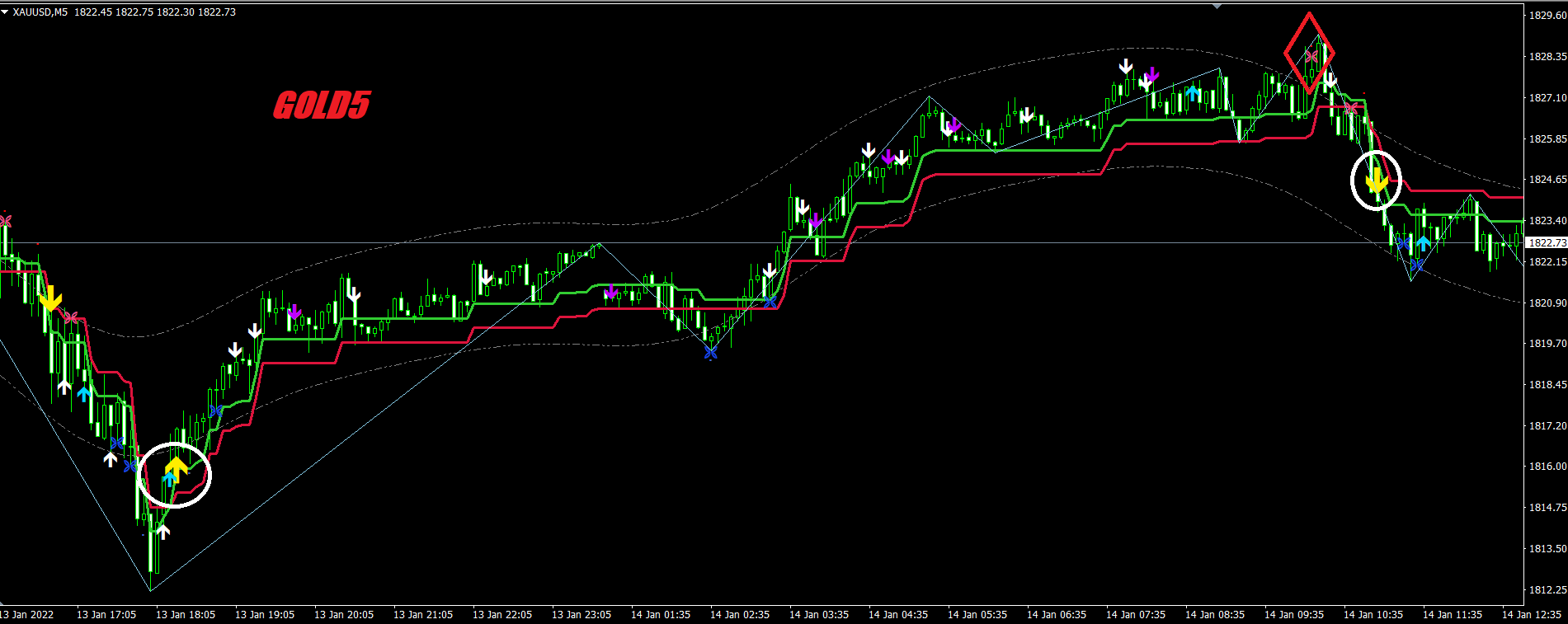Select the red GOLD5 label on chart

tap(322, 106)
